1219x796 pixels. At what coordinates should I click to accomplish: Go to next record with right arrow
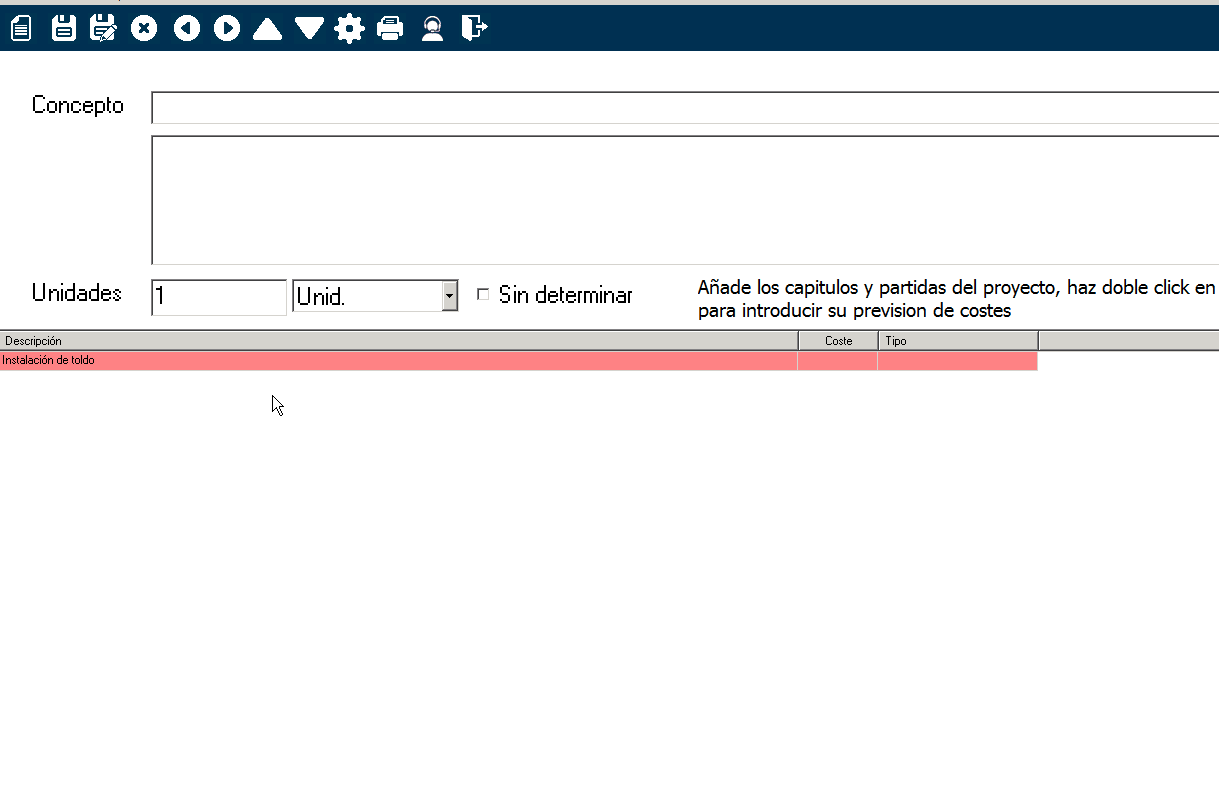(x=227, y=28)
